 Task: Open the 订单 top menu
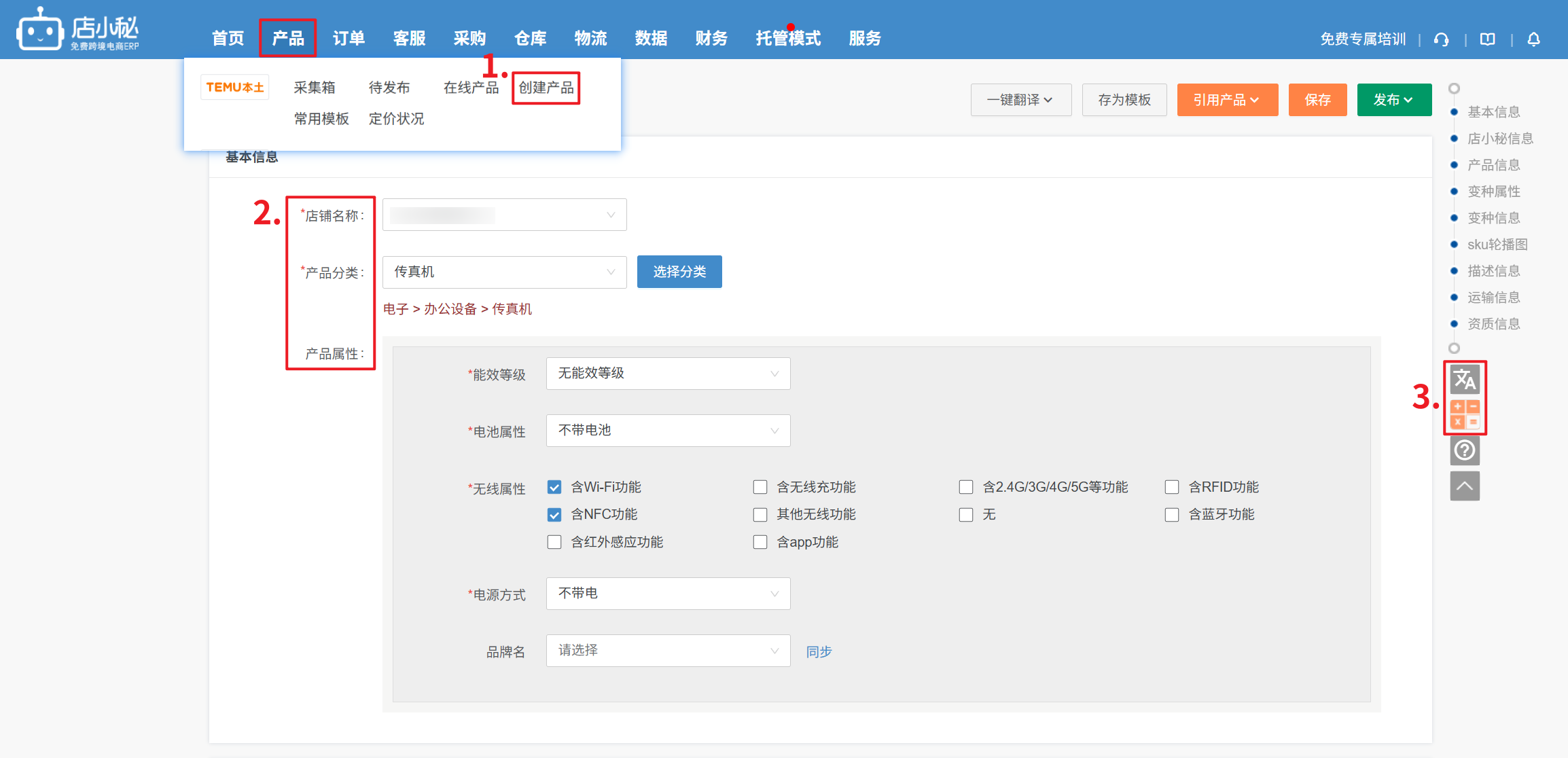[x=349, y=38]
